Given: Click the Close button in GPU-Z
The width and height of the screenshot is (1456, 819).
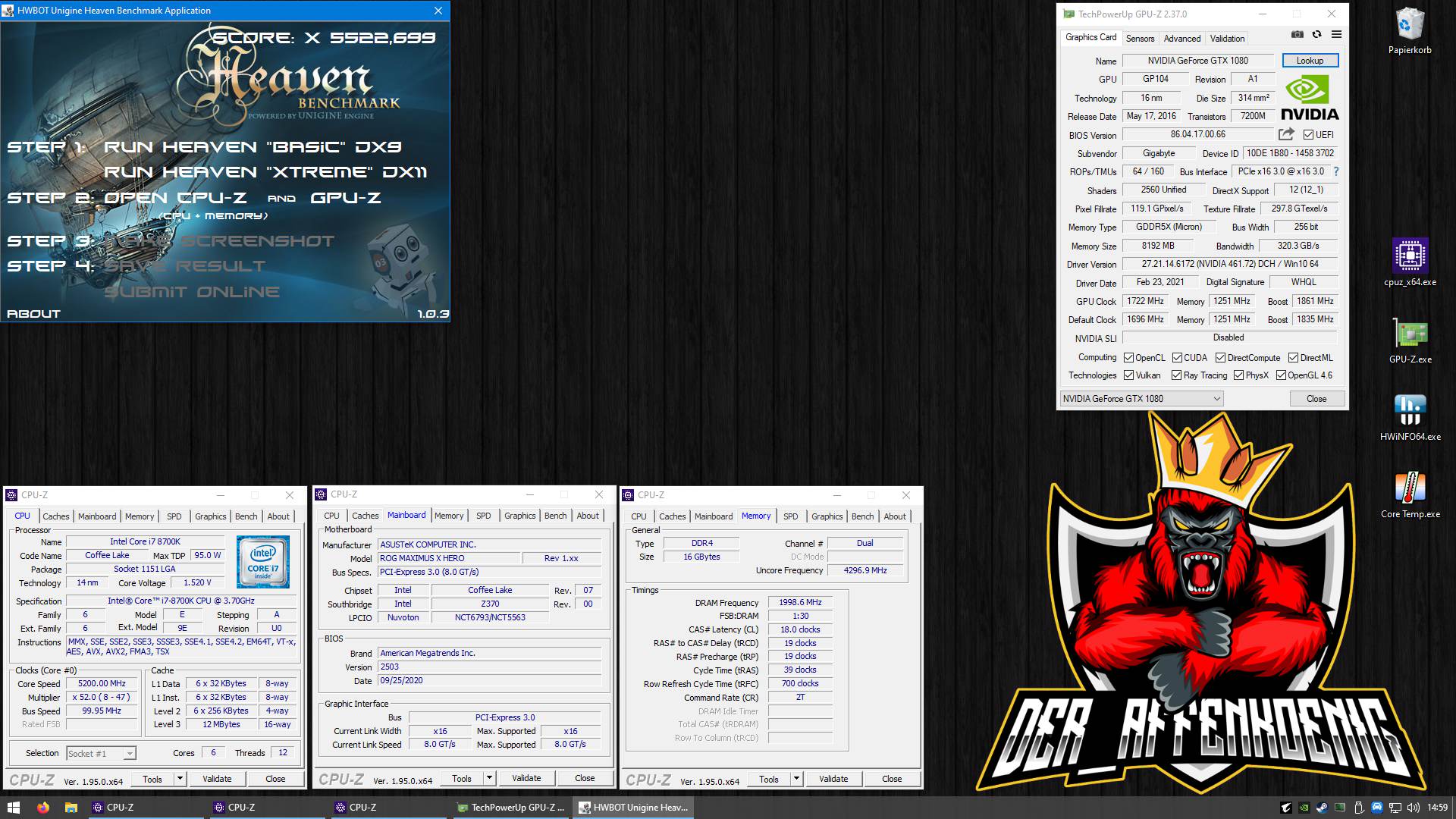Looking at the screenshot, I should (x=1316, y=398).
